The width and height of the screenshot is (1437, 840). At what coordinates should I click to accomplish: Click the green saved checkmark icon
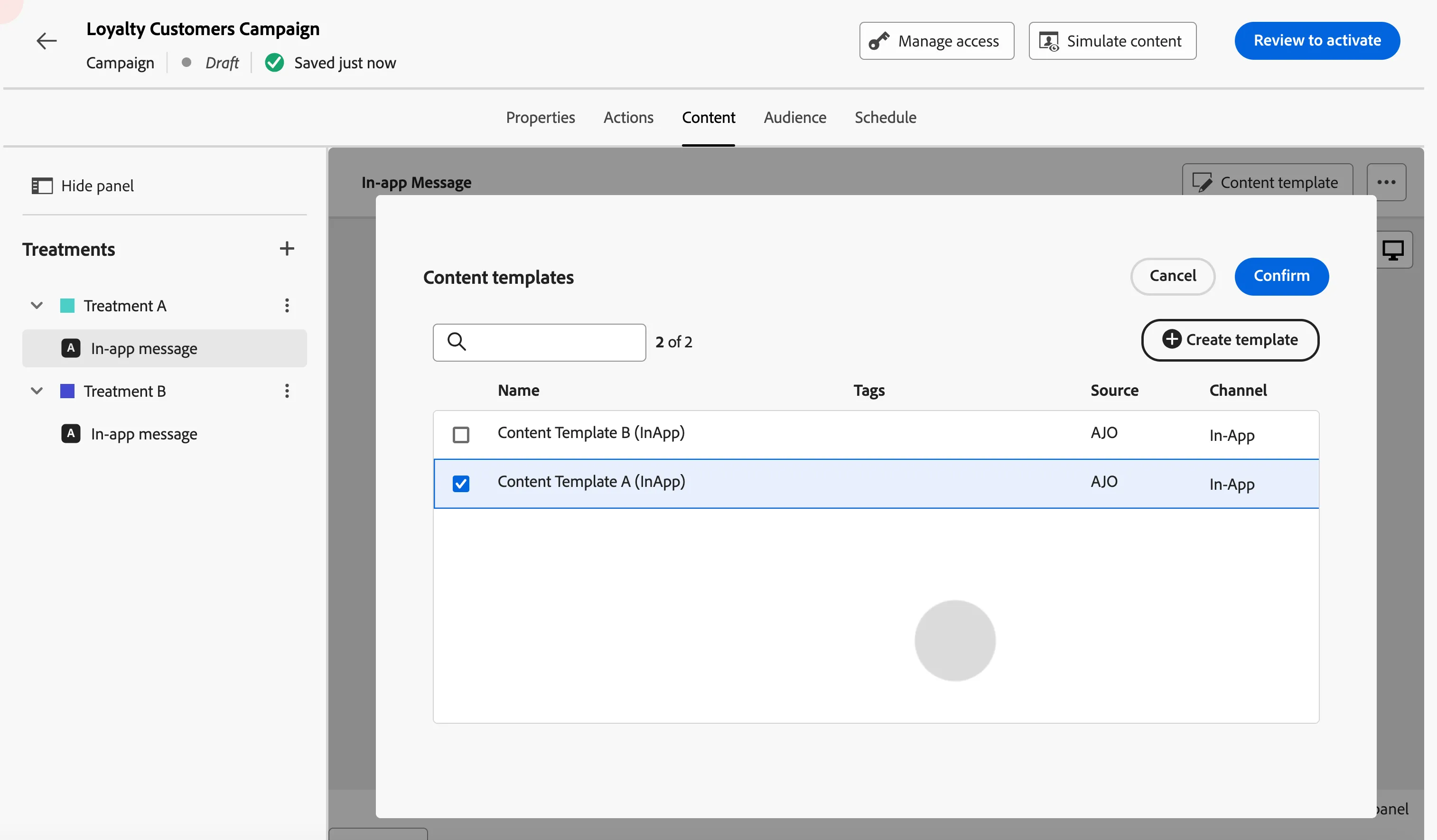[274, 63]
